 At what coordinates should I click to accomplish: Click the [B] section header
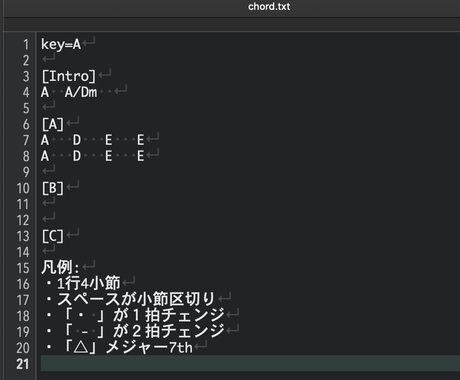(53, 188)
